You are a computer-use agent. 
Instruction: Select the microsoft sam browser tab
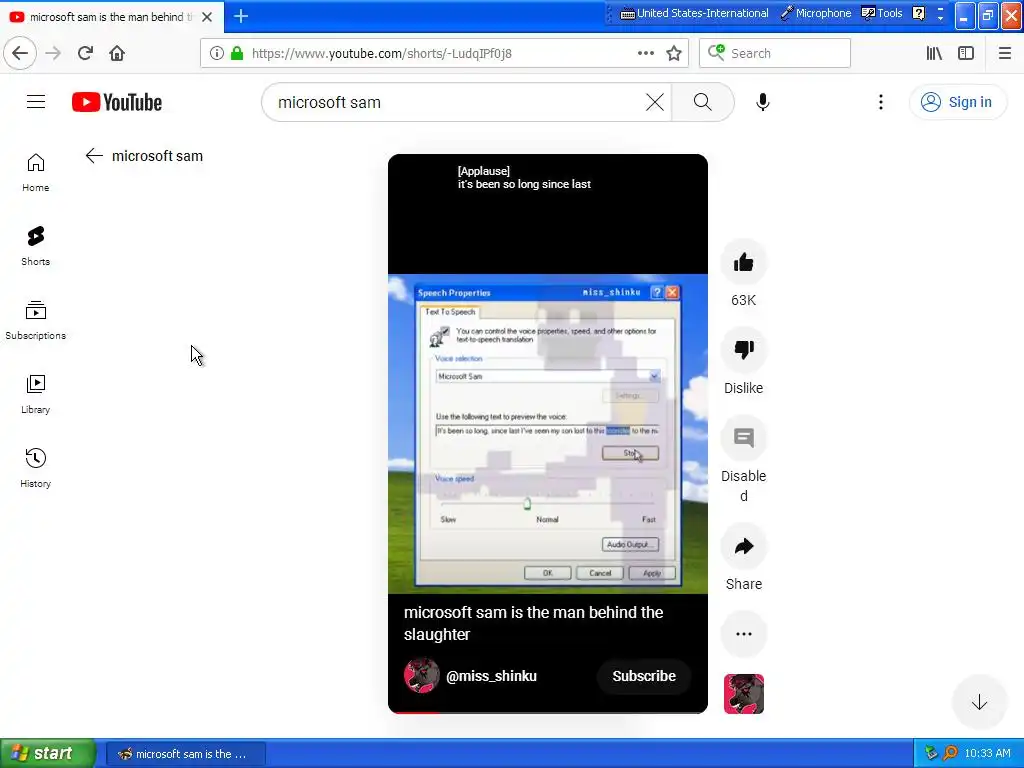[111, 17]
